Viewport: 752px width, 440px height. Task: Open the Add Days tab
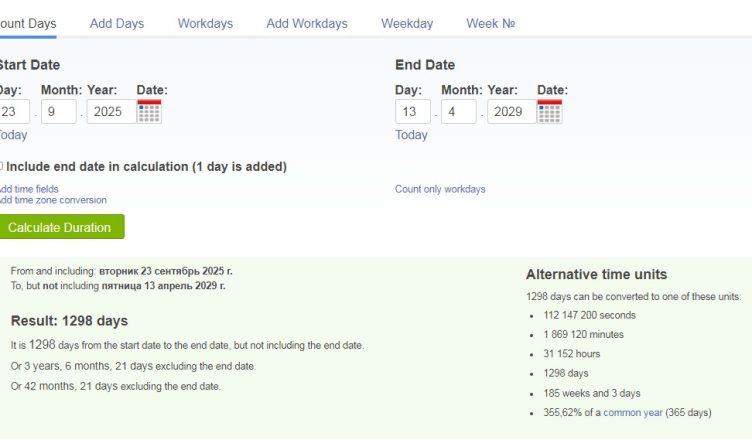(117, 23)
